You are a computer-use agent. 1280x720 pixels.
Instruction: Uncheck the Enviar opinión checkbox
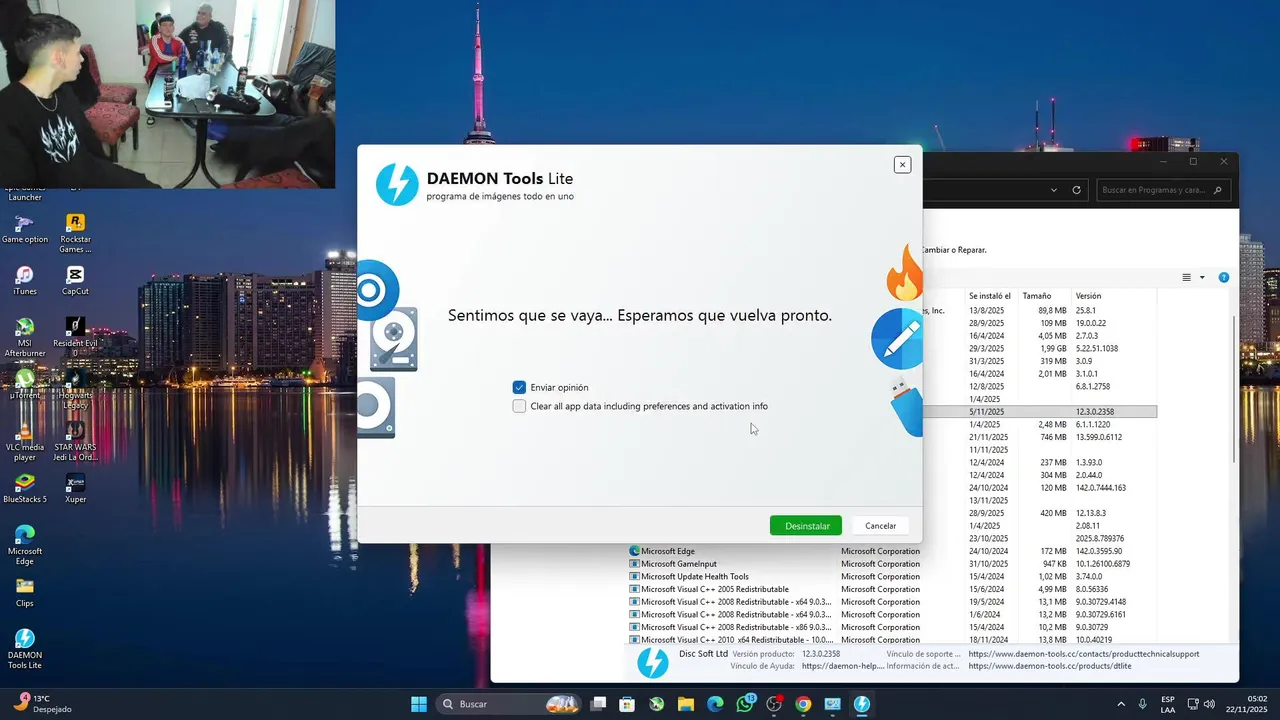pyautogui.click(x=519, y=387)
